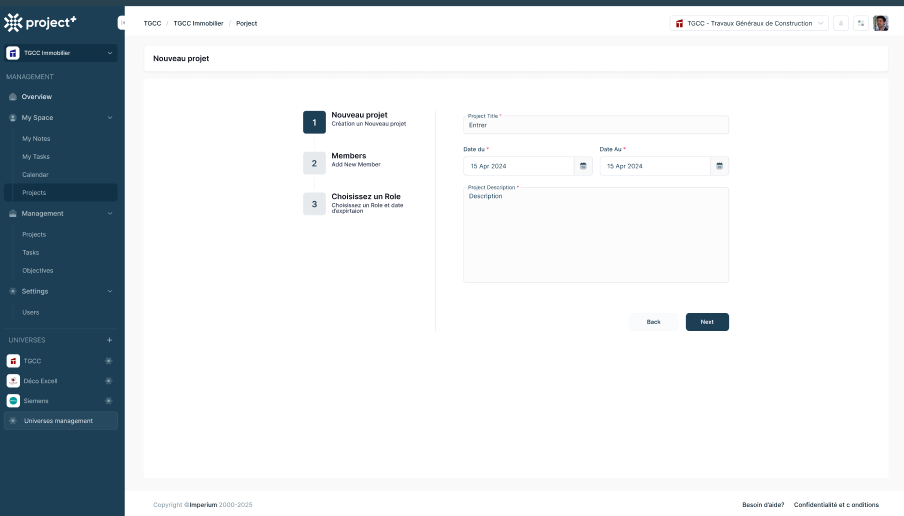Focus the Project Description textarea
This screenshot has height=516, width=904.
pyautogui.click(x=596, y=235)
